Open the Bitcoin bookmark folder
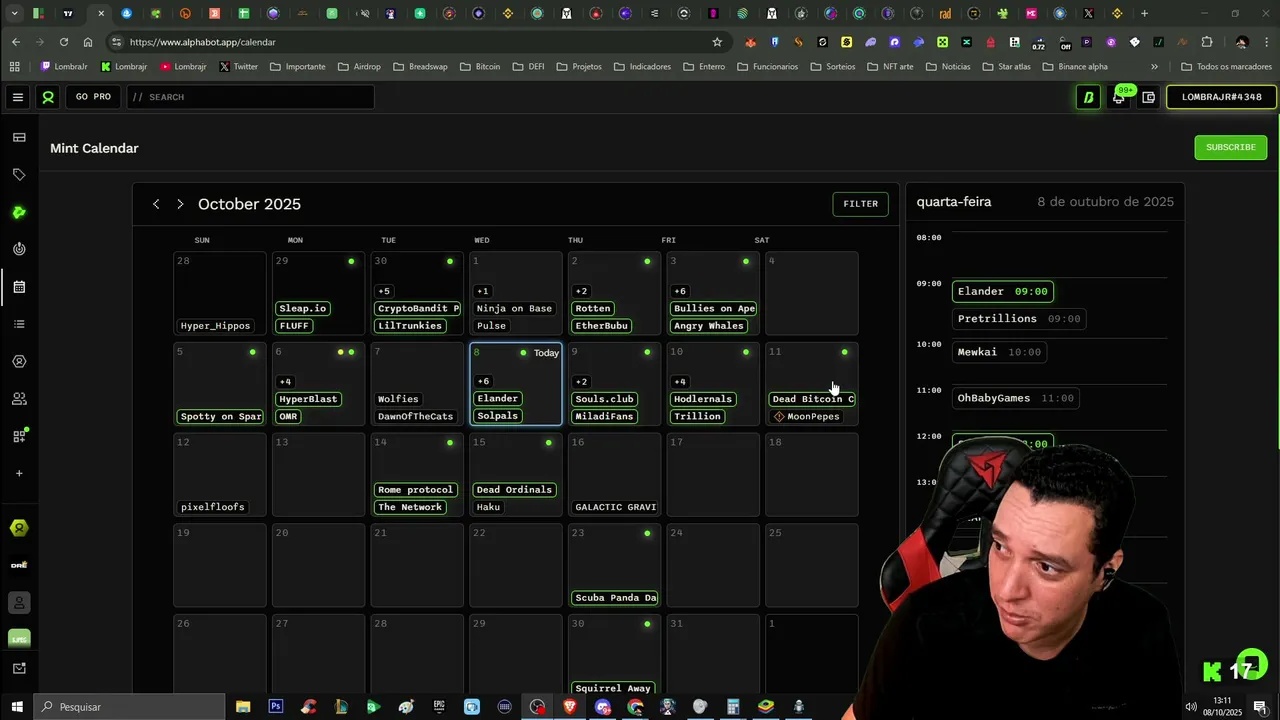The height and width of the screenshot is (720, 1280). pos(480,67)
